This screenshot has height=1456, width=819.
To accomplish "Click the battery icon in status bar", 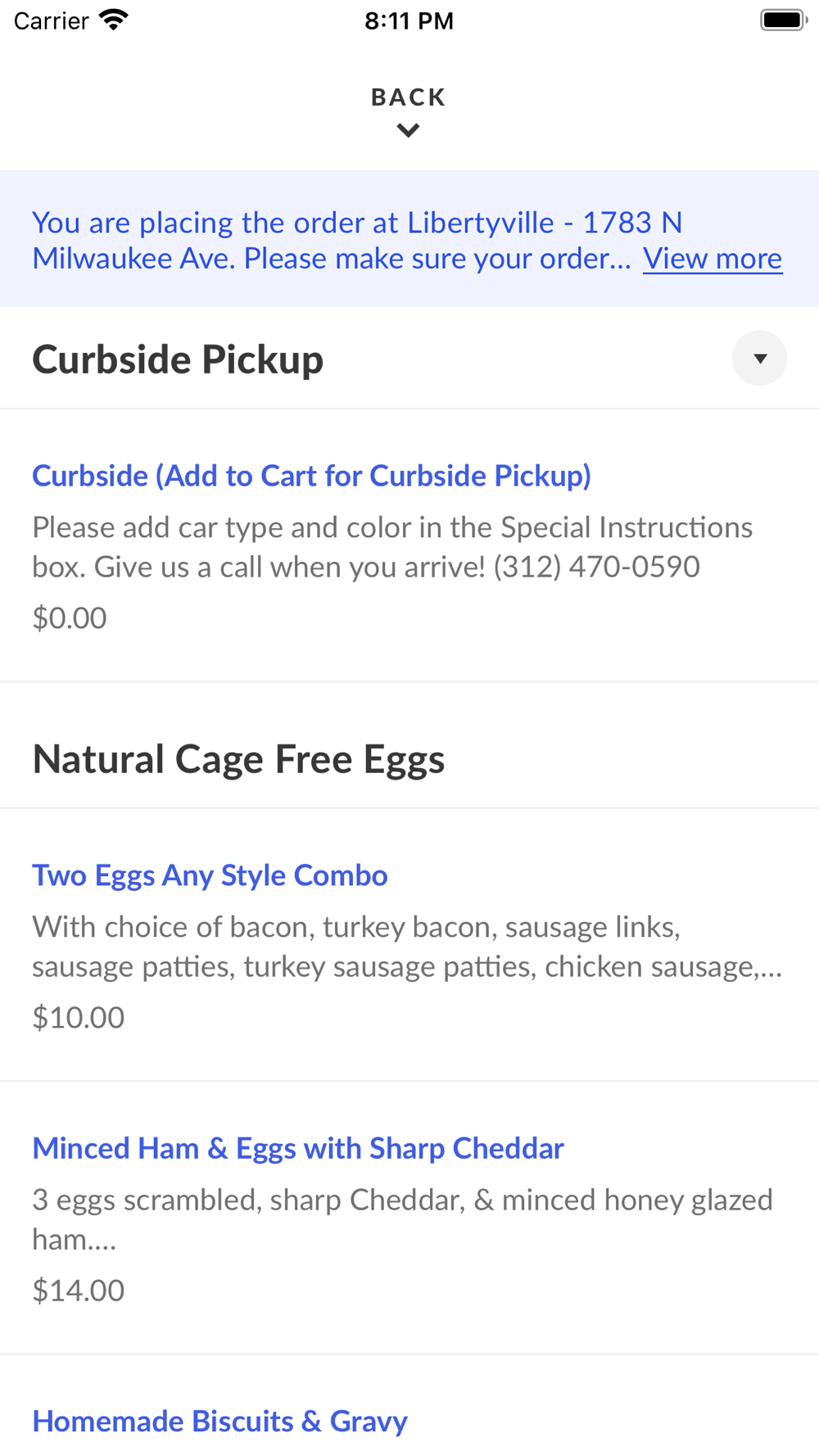I will coord(783,20).
